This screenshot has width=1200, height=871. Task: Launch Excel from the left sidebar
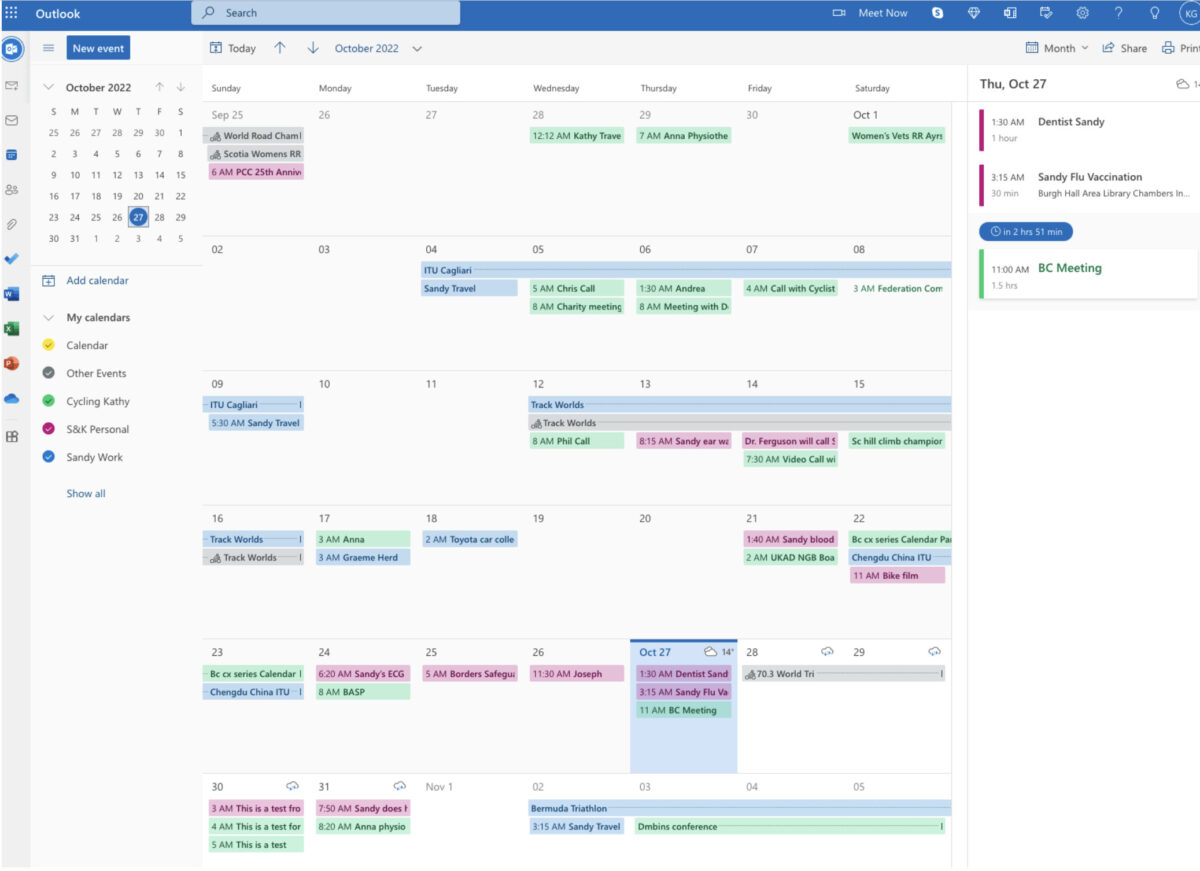13,328
